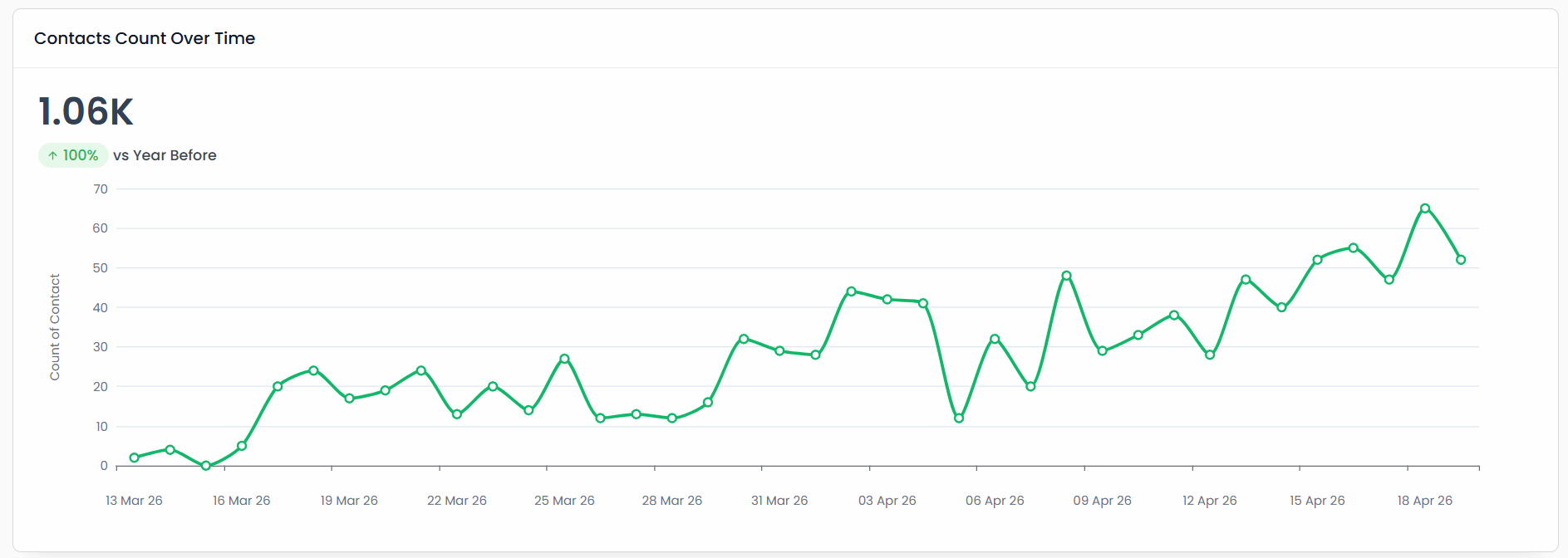Click the data point above 03 Apr 26
The width and height of the screenshot is (1568, 558).
point(887,299)
